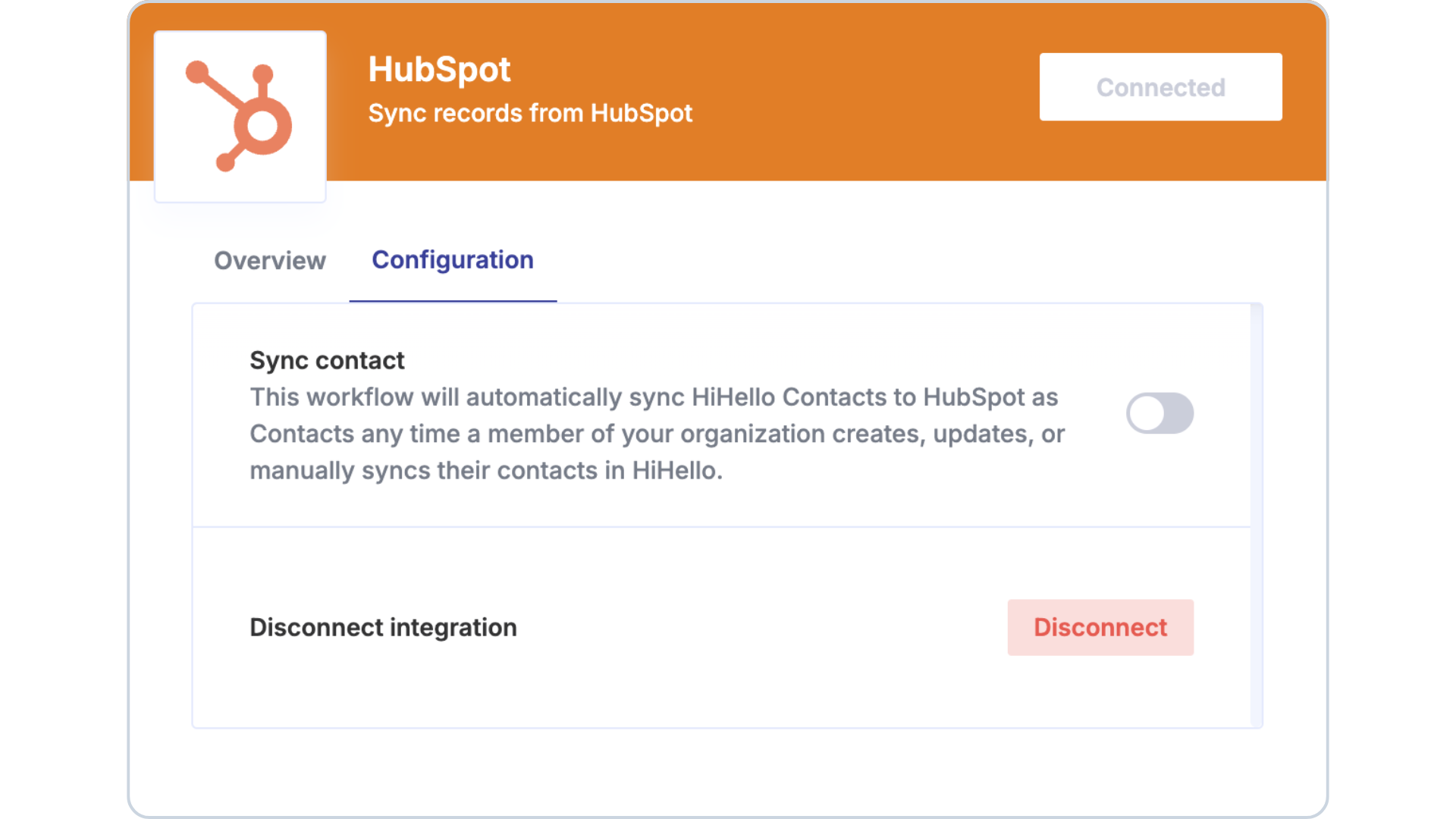
Task: Click the Sync contact workflow description
Action: tap(657, 434)
